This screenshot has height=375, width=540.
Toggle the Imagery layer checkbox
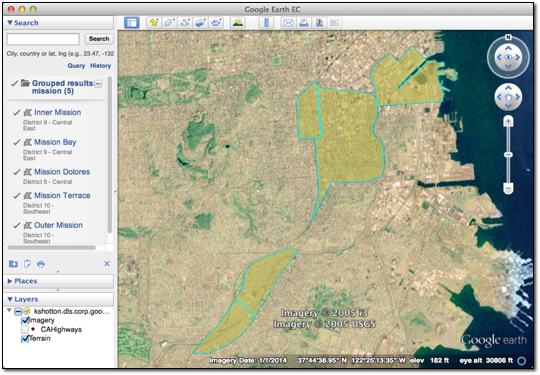25,321
